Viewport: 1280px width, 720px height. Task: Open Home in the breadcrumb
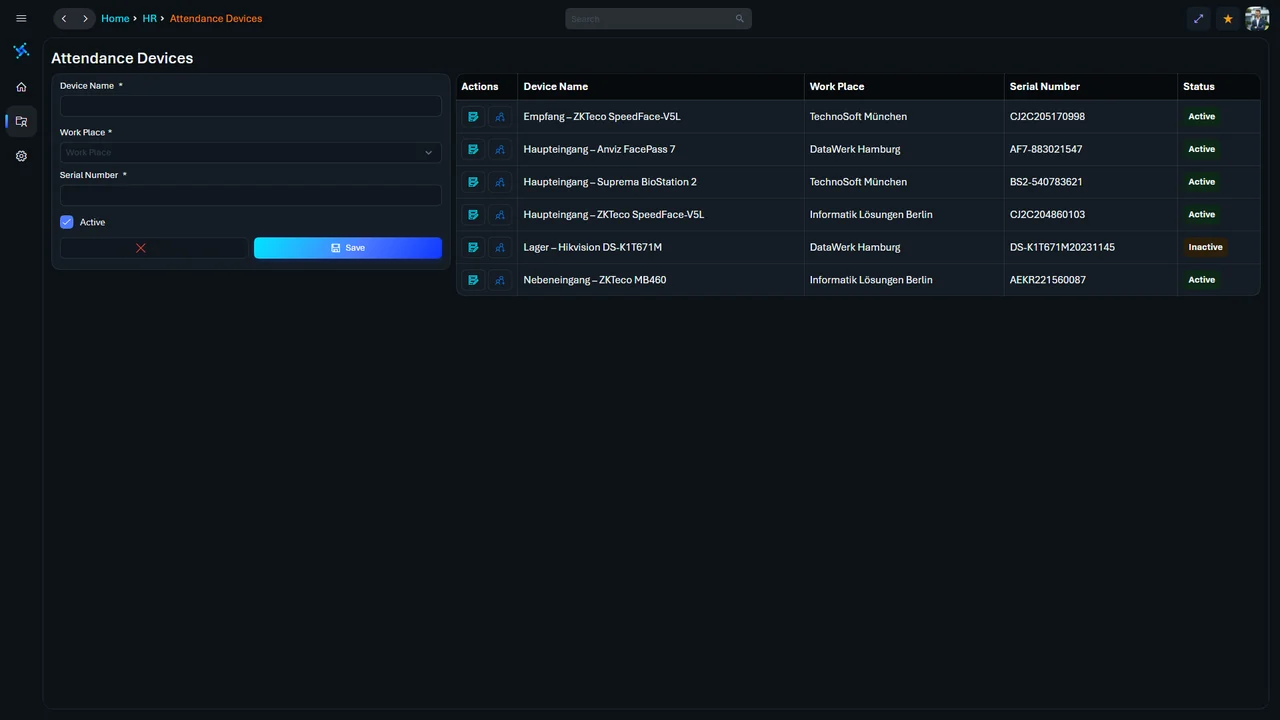tap(115, 18)
